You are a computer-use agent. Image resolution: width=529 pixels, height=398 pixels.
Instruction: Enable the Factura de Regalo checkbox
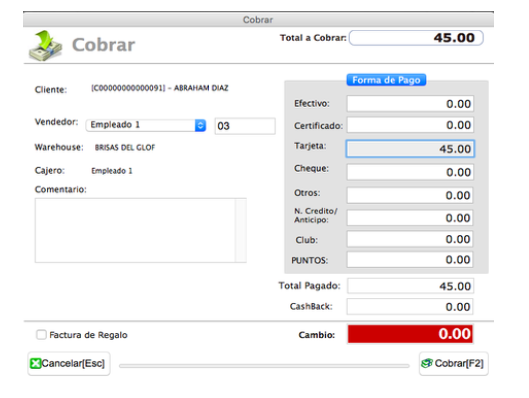(x=41, y=335)
